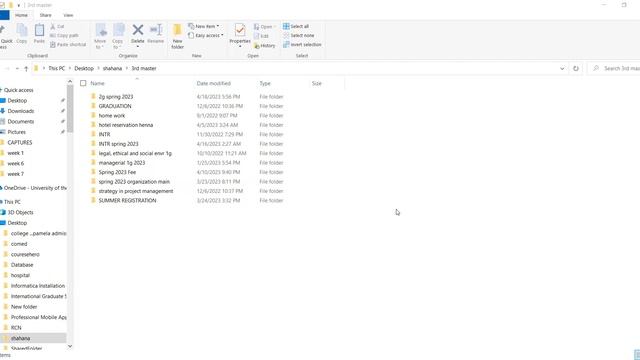Switch to the View ribbon tab
The height and width of the screenshot is (360, 640).
68,15
